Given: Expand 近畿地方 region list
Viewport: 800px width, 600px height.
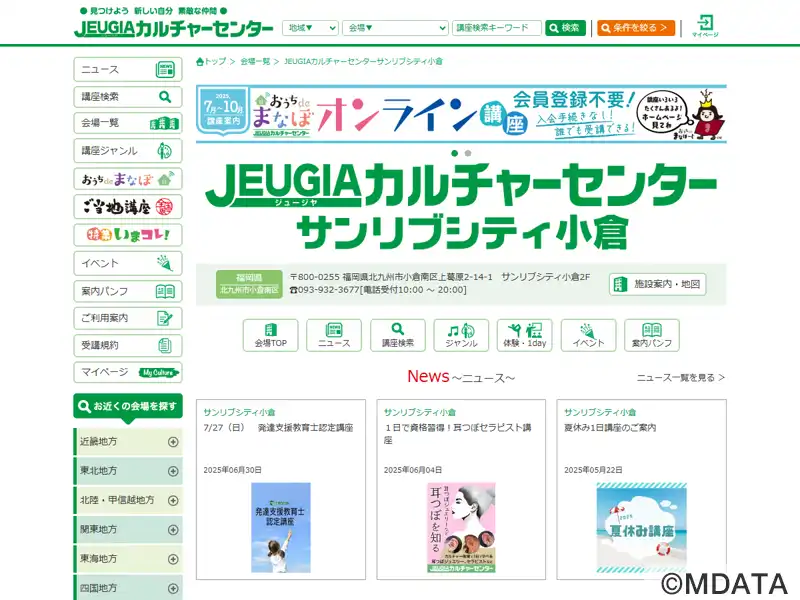Looking at the screenshot, I should (128, 442).
